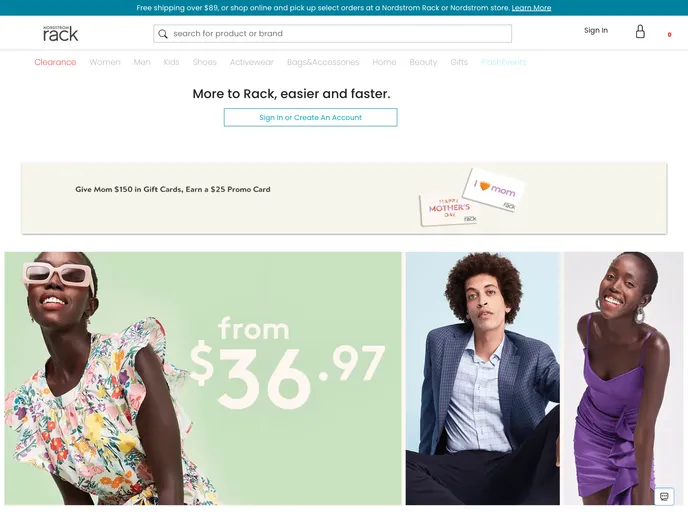Select Activewear in the navigation
688x512 pixels.
[x=252, y=62]
